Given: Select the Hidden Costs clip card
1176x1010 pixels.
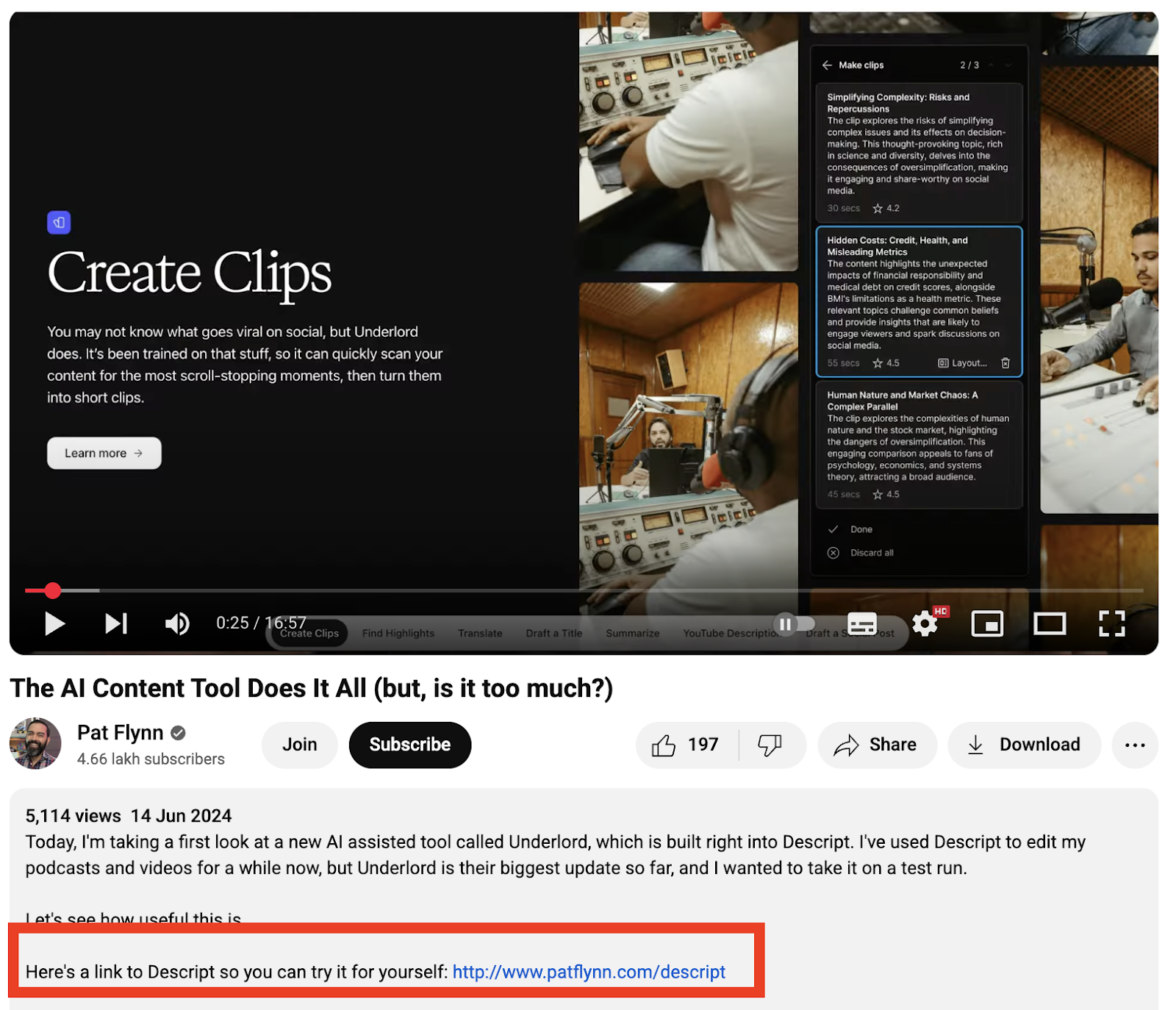Looking at the screenshot, I should pyautogui.click(x=919, y=301).
